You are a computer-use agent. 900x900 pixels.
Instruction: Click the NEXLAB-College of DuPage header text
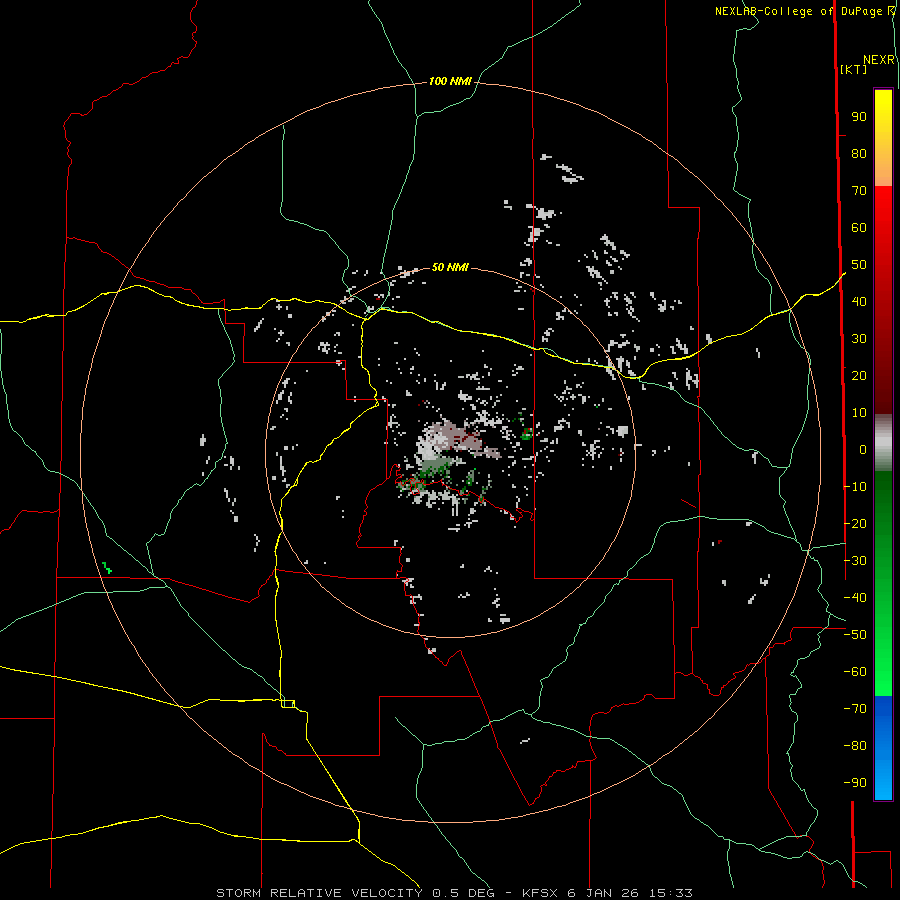click(798, 11)
